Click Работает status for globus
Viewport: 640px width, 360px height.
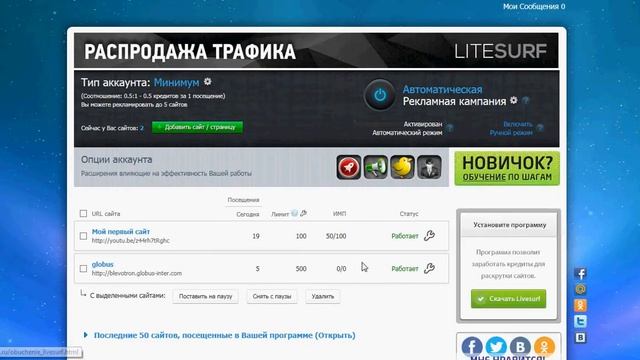click(x=405, y=269)
